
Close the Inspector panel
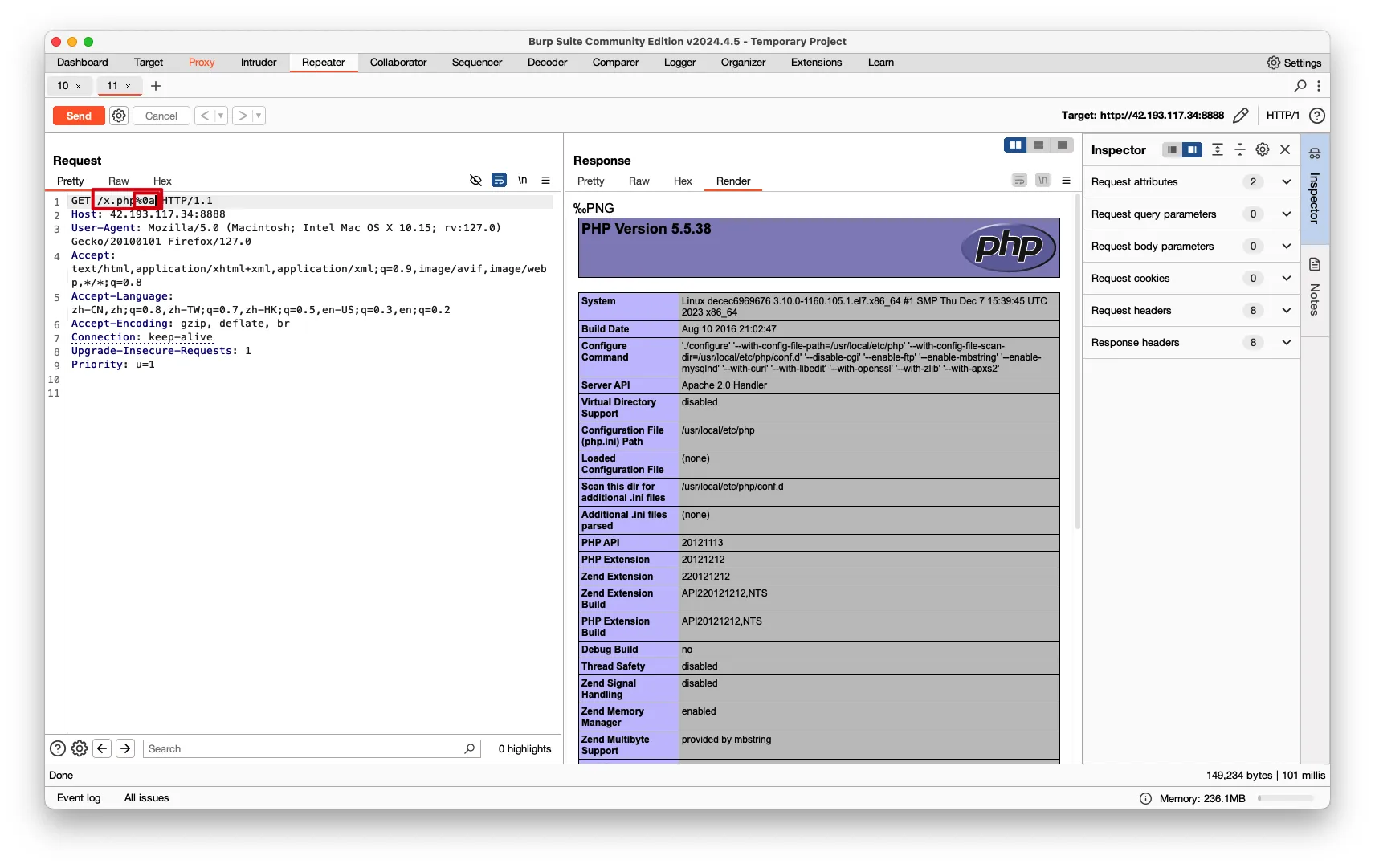tap(1285, 150)
